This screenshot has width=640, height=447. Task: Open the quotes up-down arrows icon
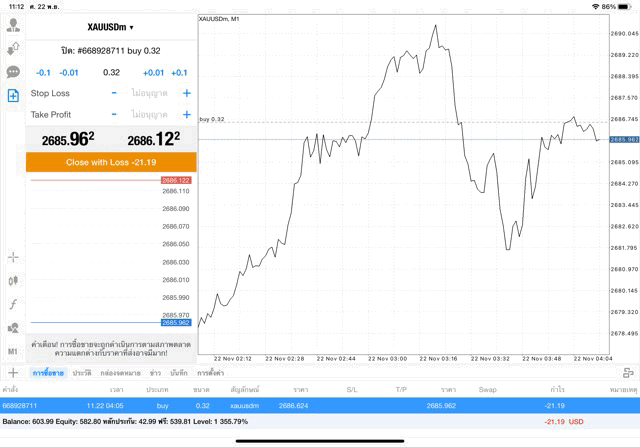coord(13,49)
